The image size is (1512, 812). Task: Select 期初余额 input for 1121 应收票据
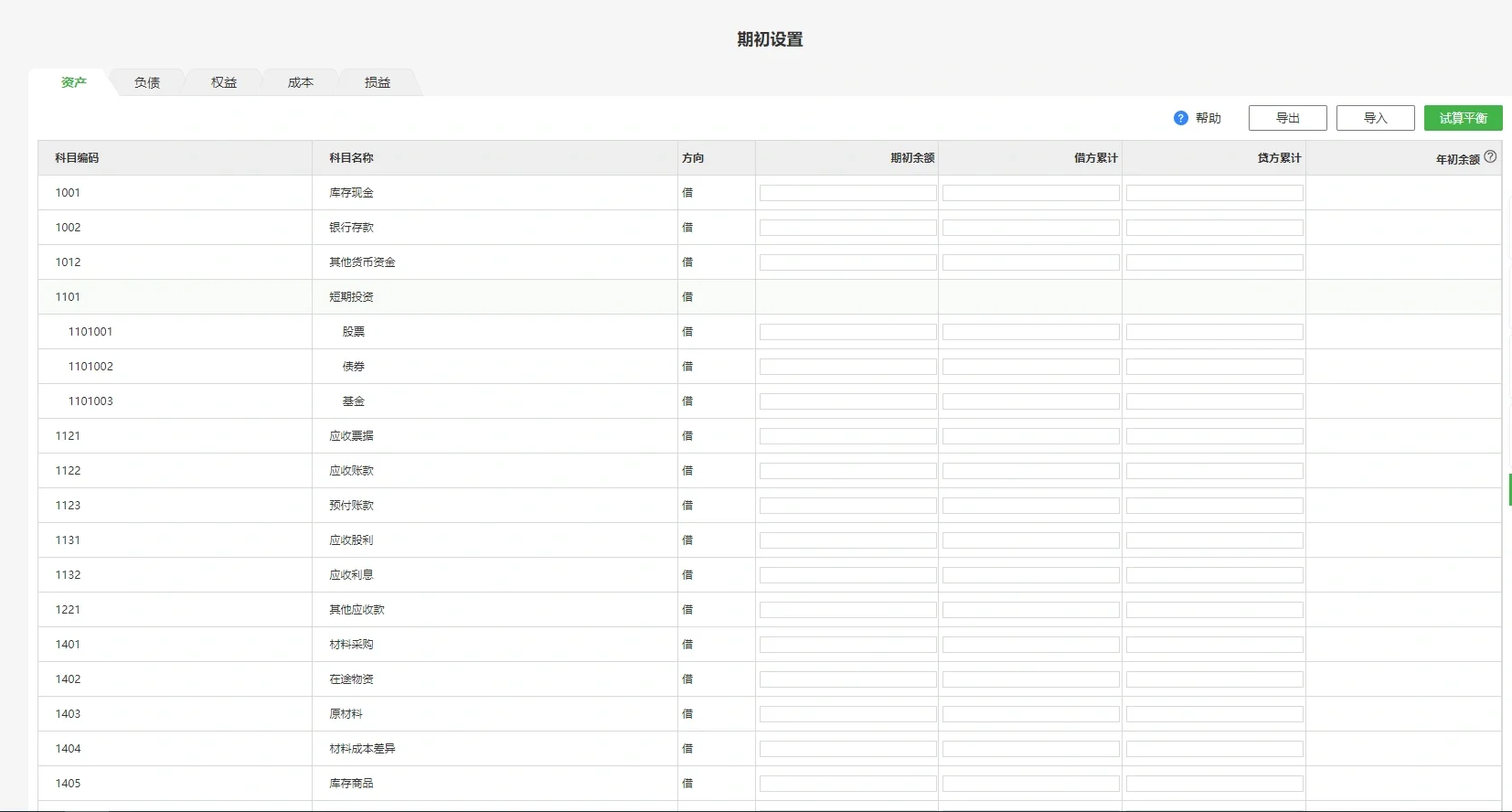pos(848,436)
